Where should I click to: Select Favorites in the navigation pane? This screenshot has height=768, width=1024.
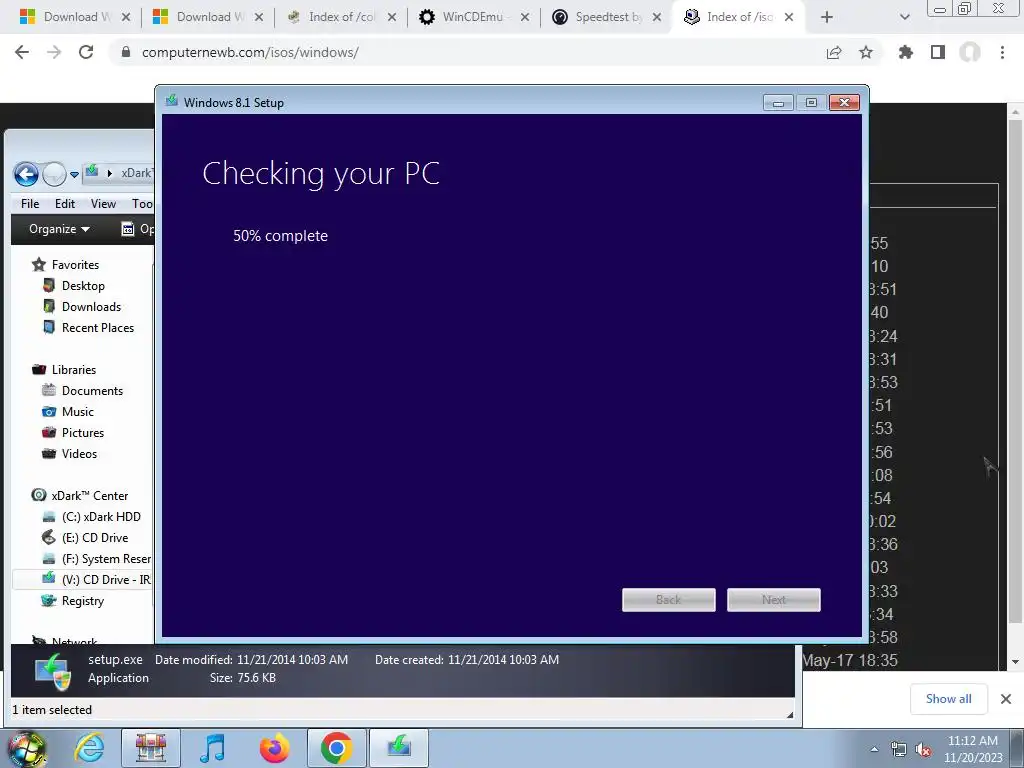[x=75, y=264]
